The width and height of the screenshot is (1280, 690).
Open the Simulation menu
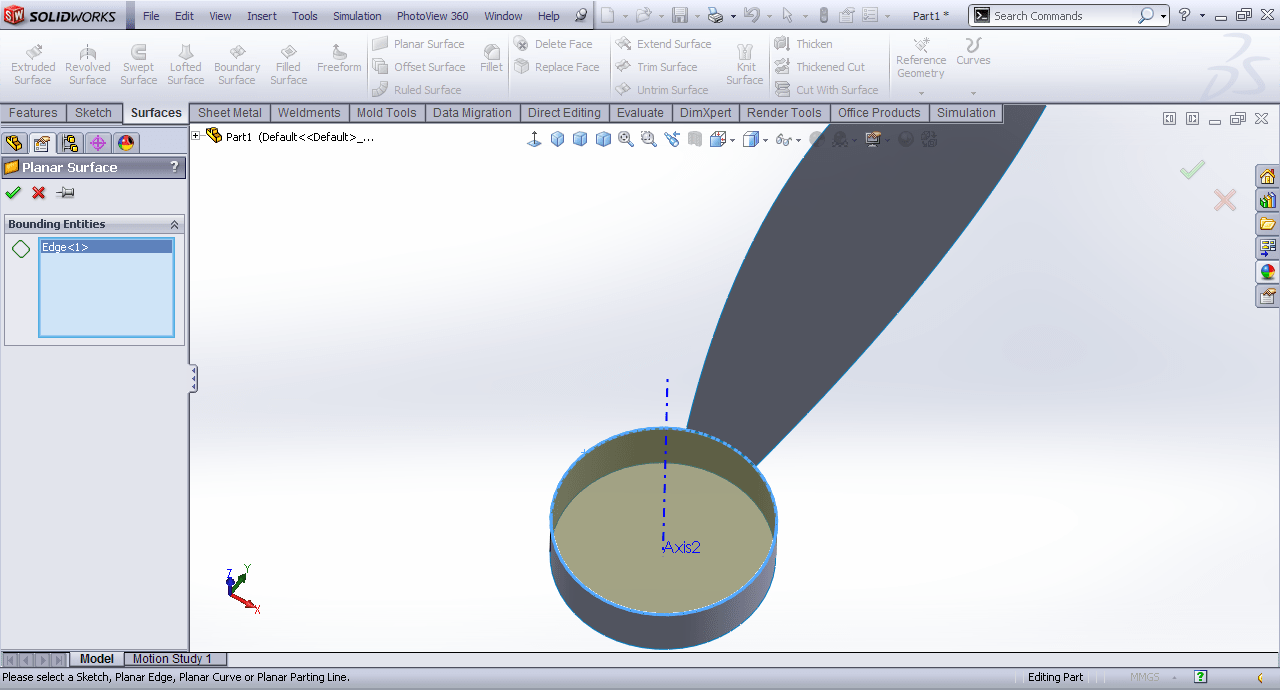point(357,16)
